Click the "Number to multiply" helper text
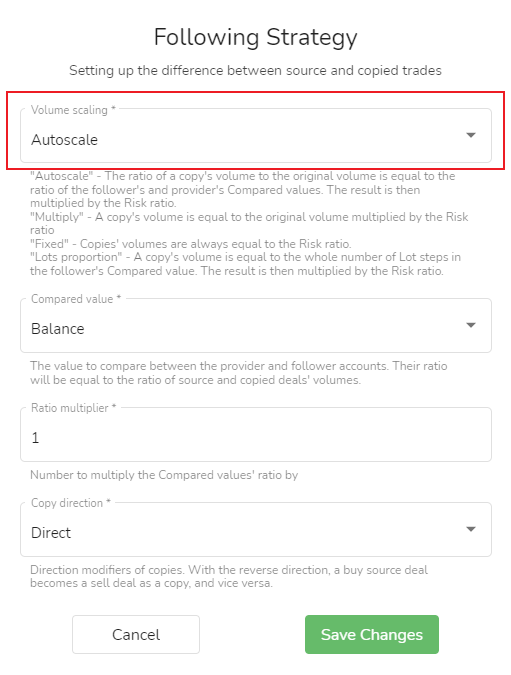The height and width of the screenshot is (675, 511). pos(164,475)
